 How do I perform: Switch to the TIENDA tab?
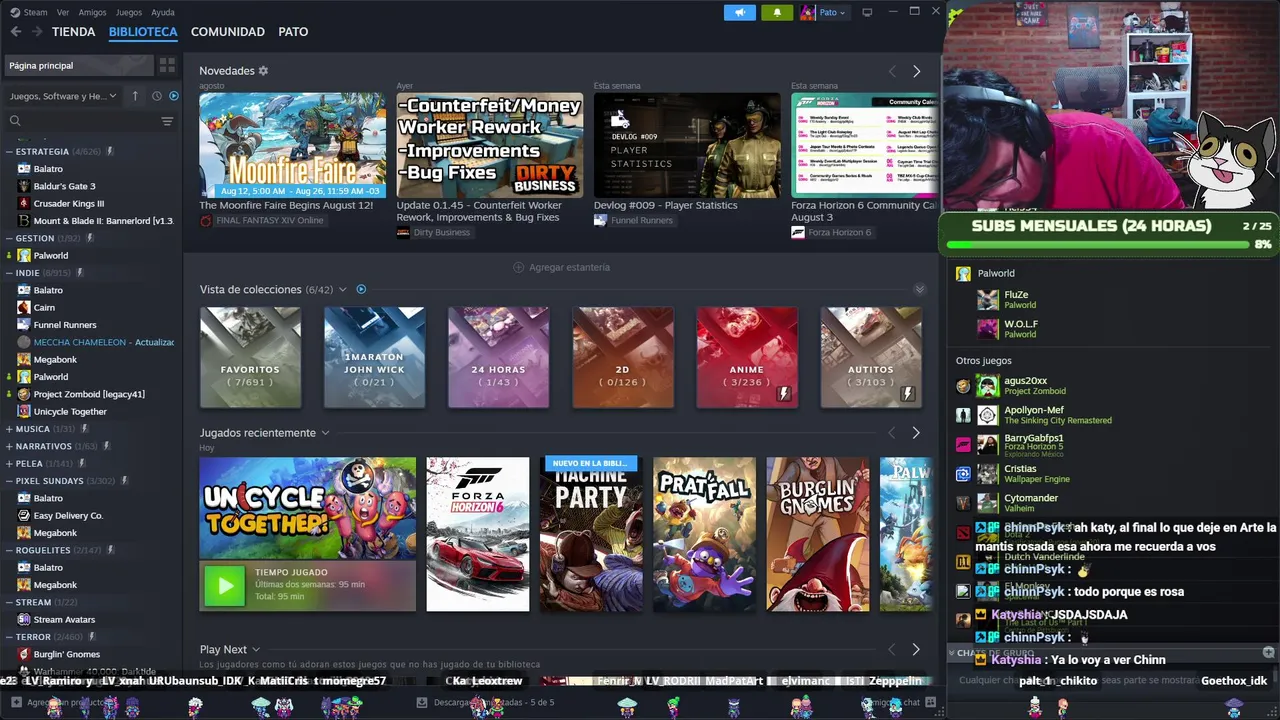tap(74, 32)
